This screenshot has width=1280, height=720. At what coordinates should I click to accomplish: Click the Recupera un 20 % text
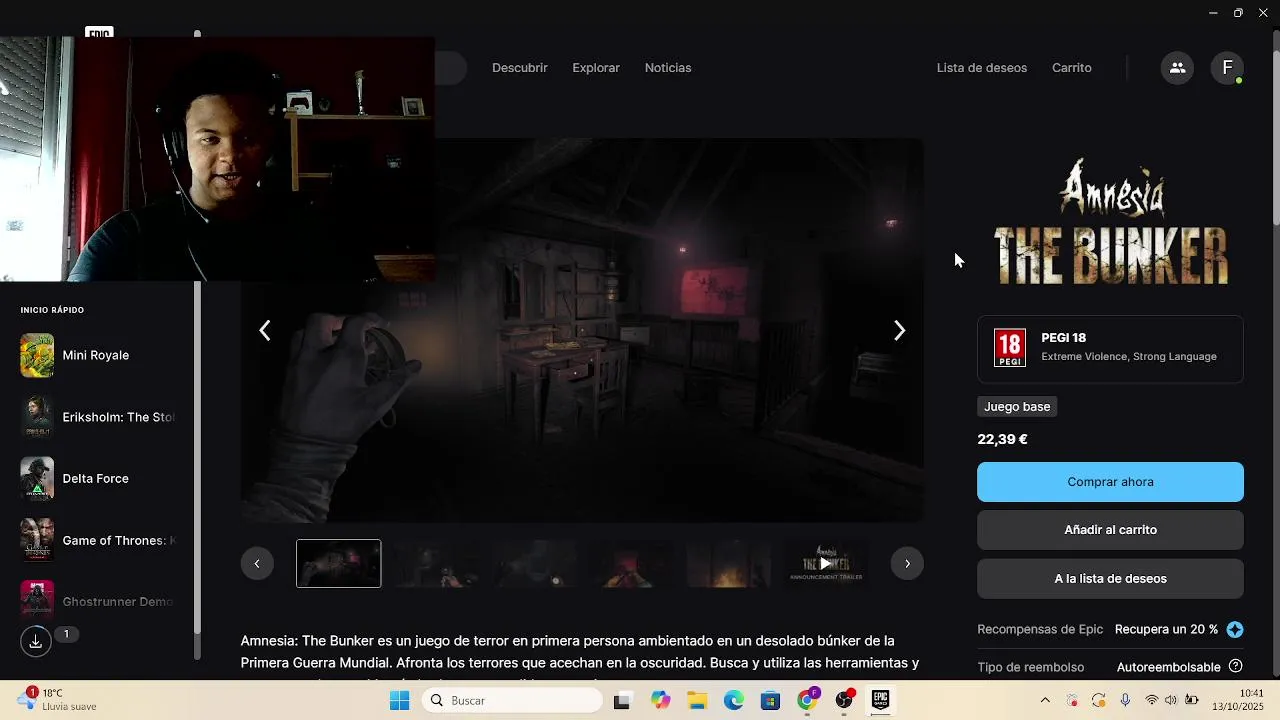pyautogui.click(x=1166, y=629)
